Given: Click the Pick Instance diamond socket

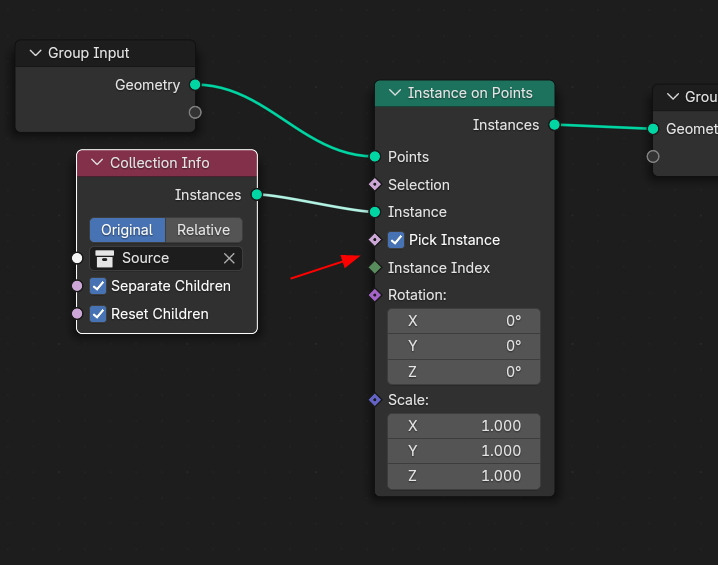Looking at the screenshot, I should coord(375,239).
